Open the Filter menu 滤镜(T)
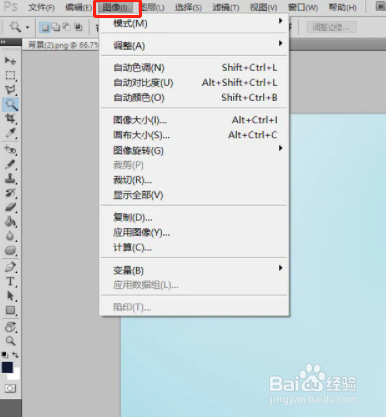Screen dimensions: 386x417 pyautogui.click(x=226, y=7)
